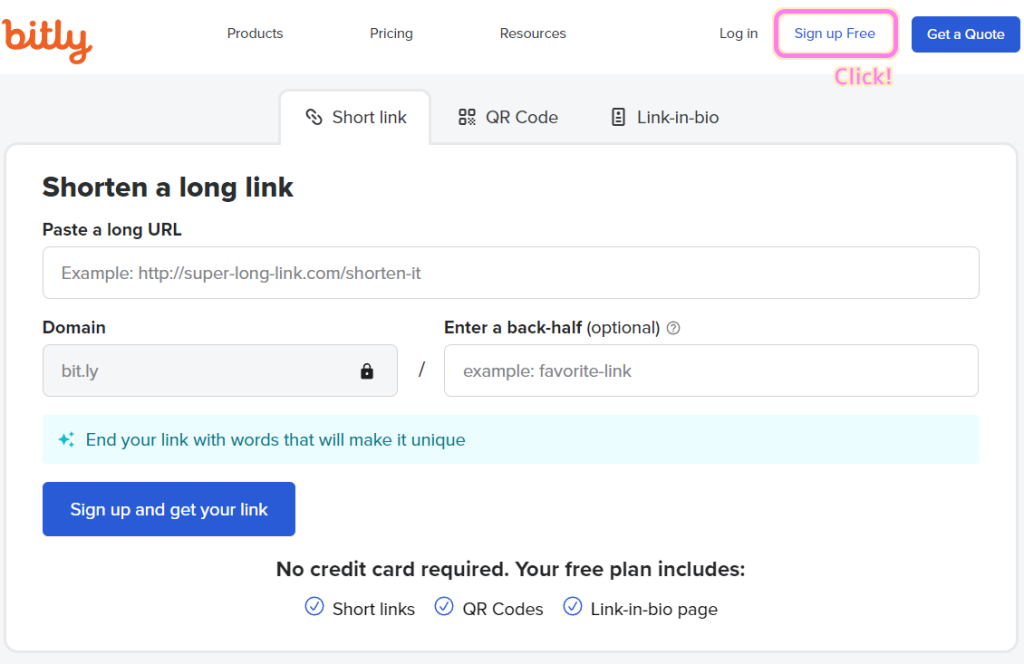
Task: Select the Log in link
Action: coord(738,33)
